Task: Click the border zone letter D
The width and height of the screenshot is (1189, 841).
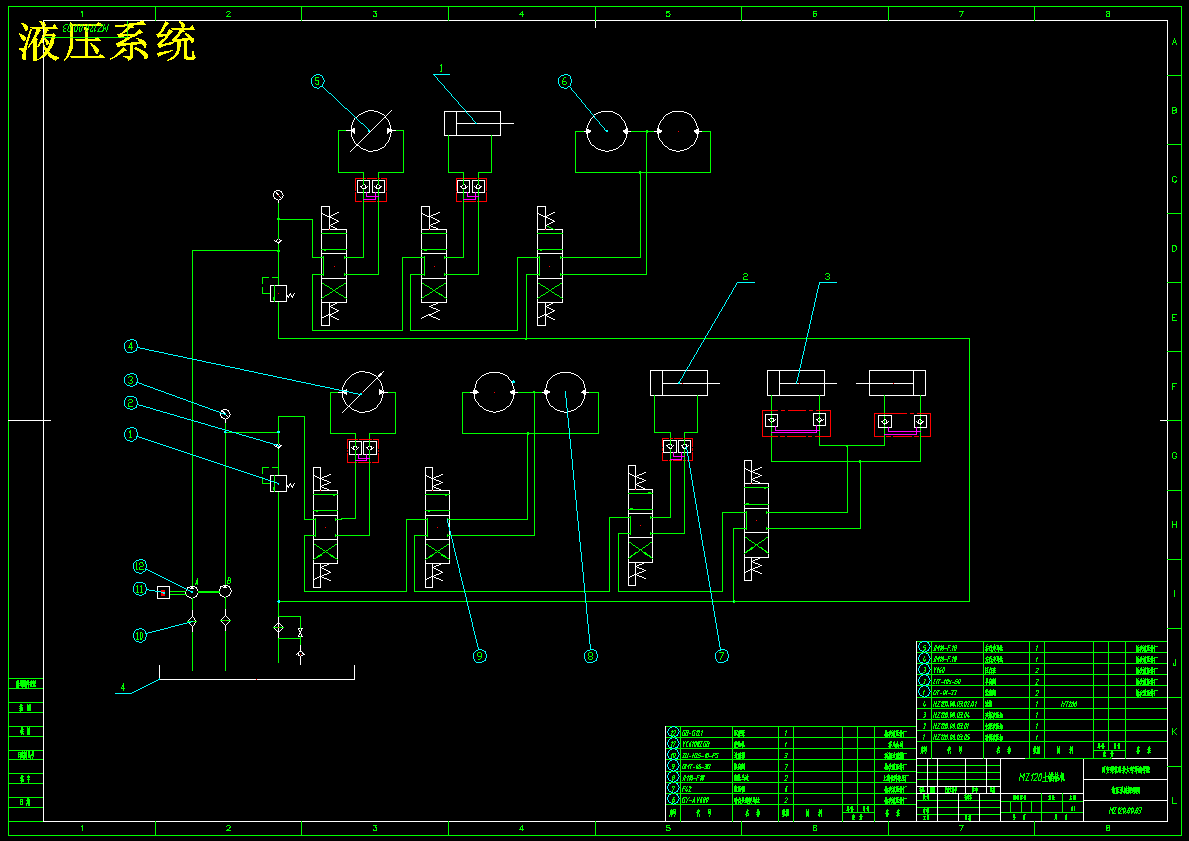Action: pyautogui.click(x=1175, y=249)
